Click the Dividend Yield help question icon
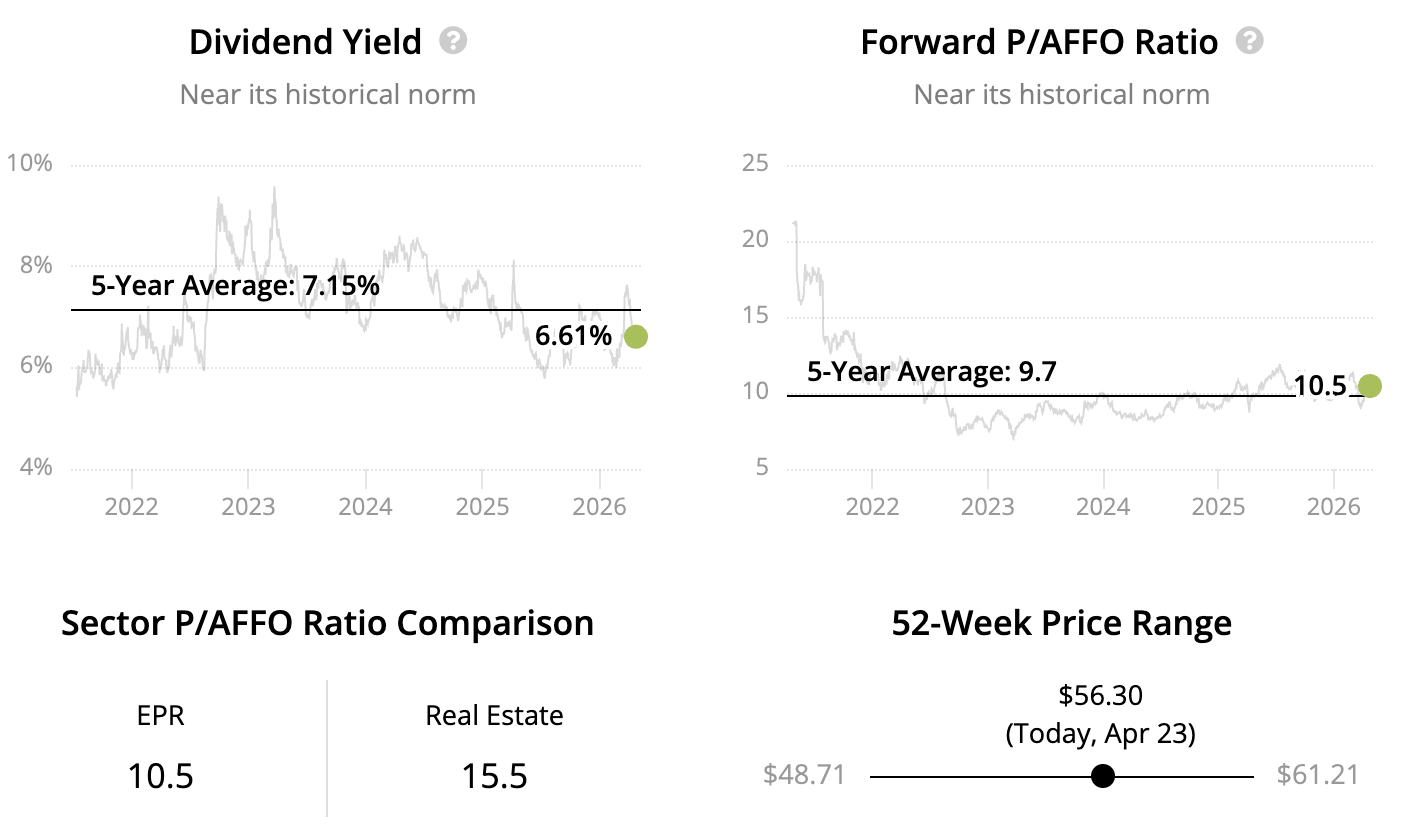Screen dimensions: 1414x830 pos(454,41)
